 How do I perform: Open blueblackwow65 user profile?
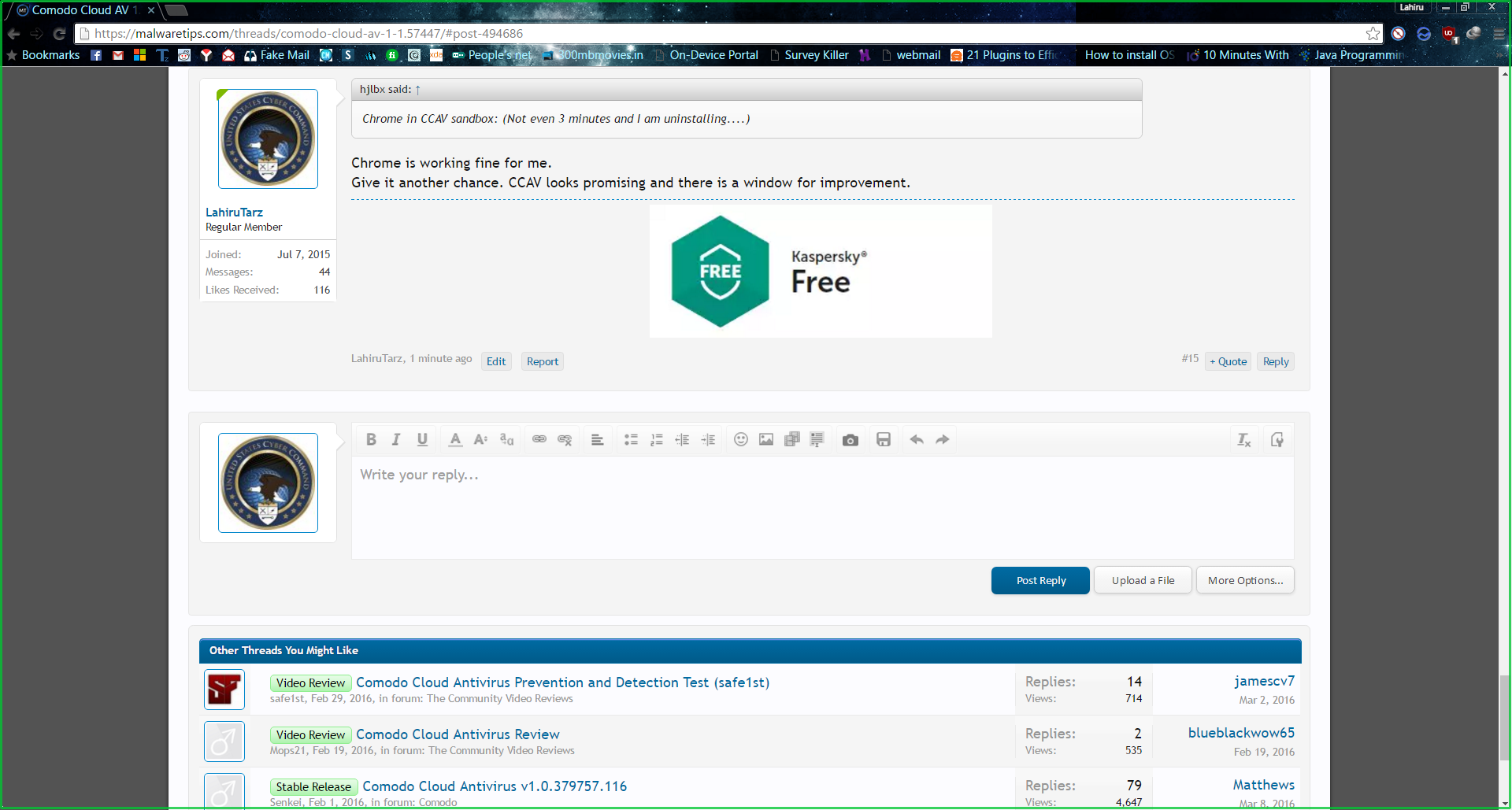click(1241, 733)
